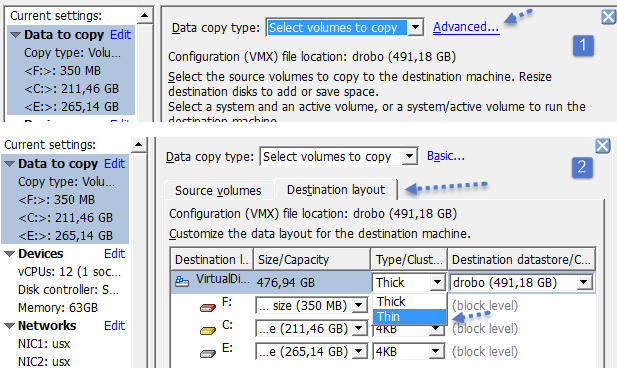
Task: Click the Destination l... column header
Action: [212, 260]
